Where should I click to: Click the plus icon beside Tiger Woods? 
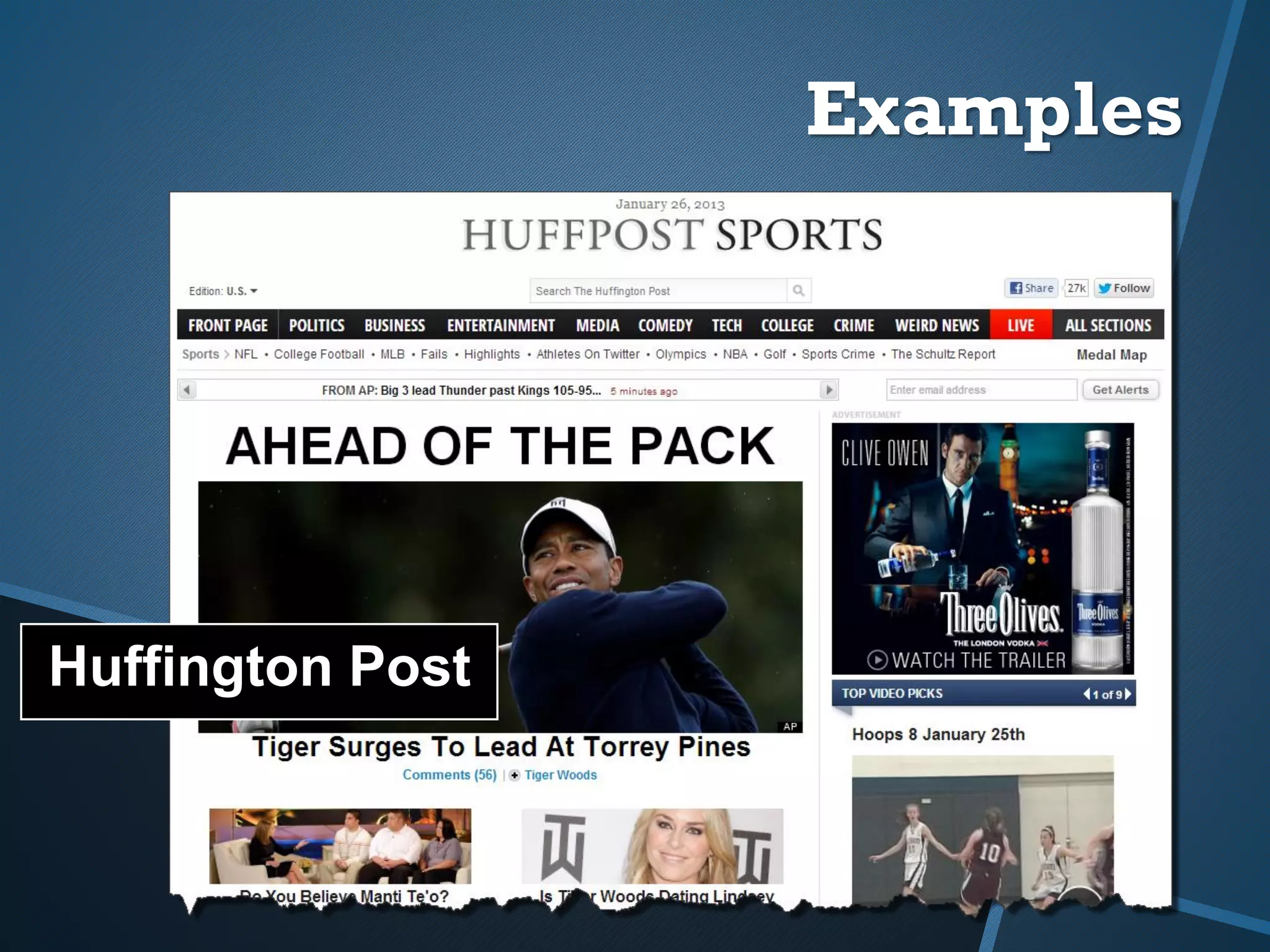point(514,775)
